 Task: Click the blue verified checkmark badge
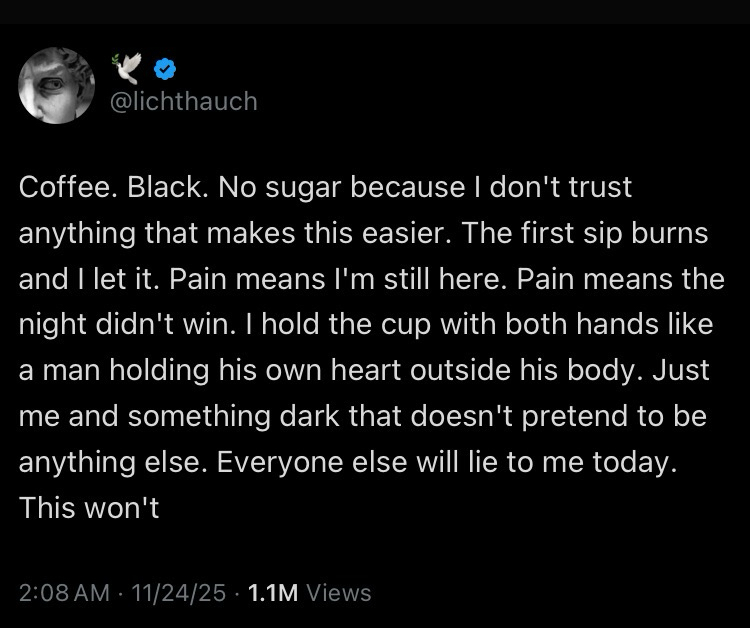pos(168,69)
